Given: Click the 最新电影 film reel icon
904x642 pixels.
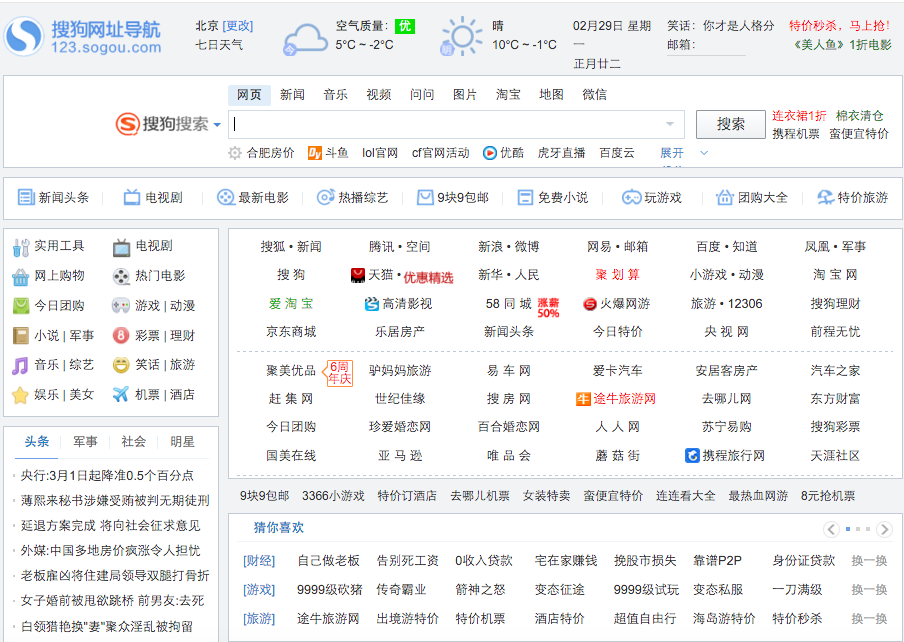Looking at the screenshot, I should 225,197.
